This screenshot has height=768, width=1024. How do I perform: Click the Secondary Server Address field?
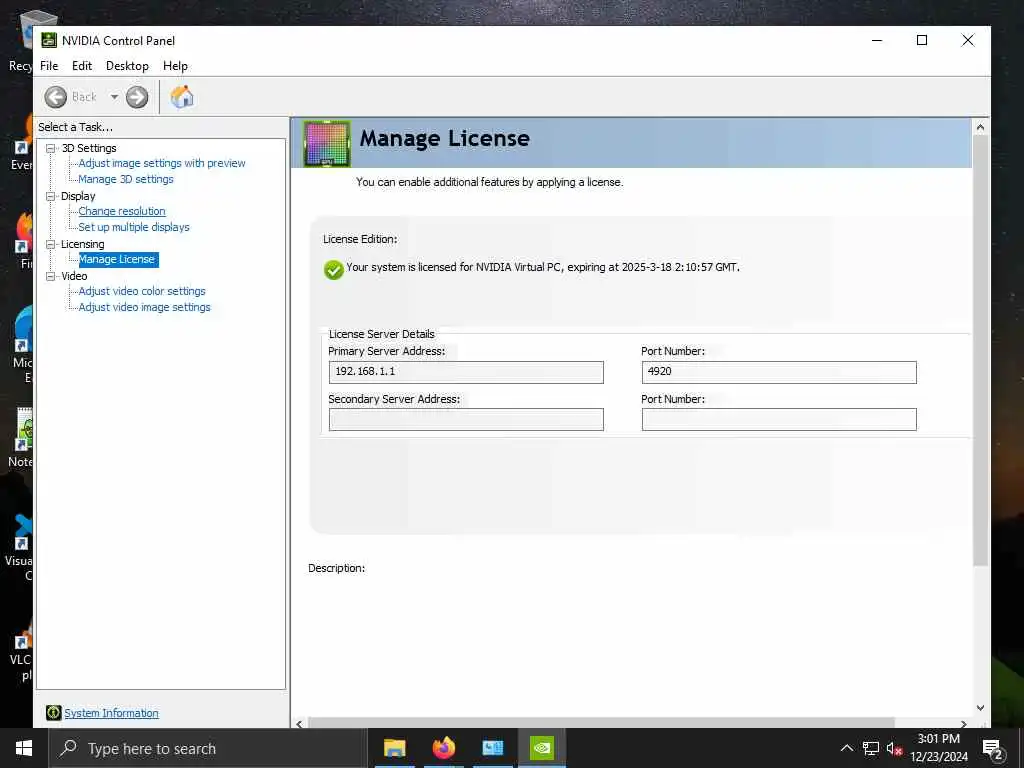tap(466, 420)
